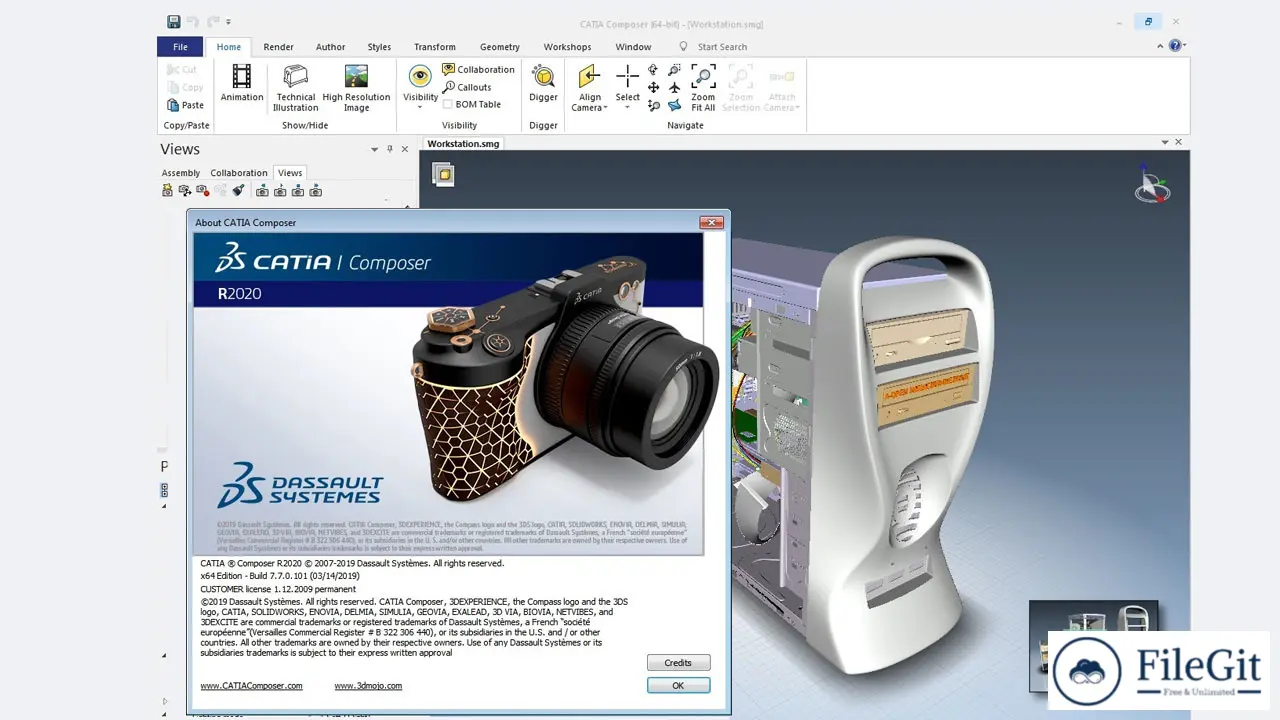The height and width of the screenshot is (720, 1280).
Task: Close the Workstation.smg document view
Action: (1179, 142)
